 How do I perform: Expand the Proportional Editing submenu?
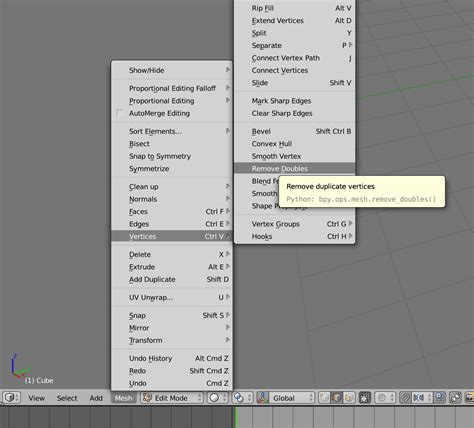172,101
